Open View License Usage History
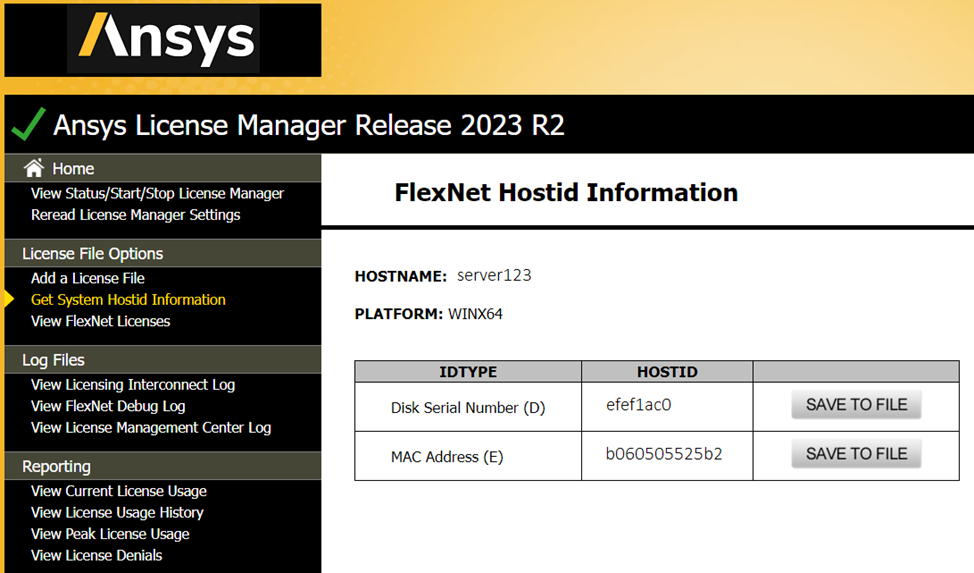This screenshot has width=974, height=573. pyautogui.click(x=117, y=513)
